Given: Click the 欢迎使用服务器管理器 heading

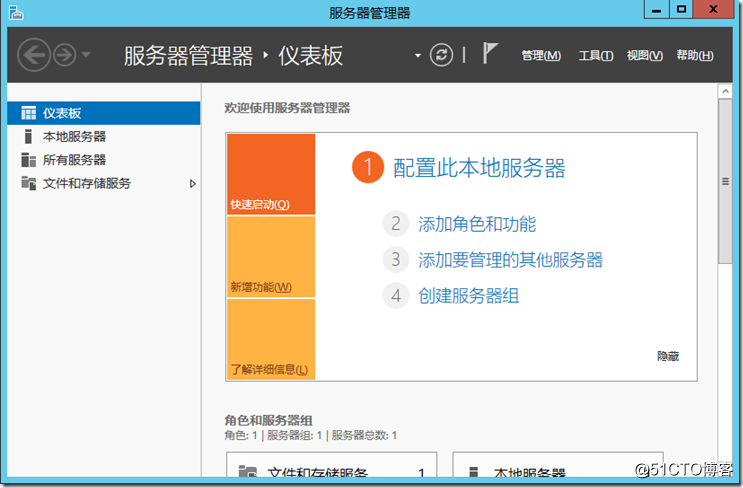Looking at the screenshot, I should (x=287, y=108).
